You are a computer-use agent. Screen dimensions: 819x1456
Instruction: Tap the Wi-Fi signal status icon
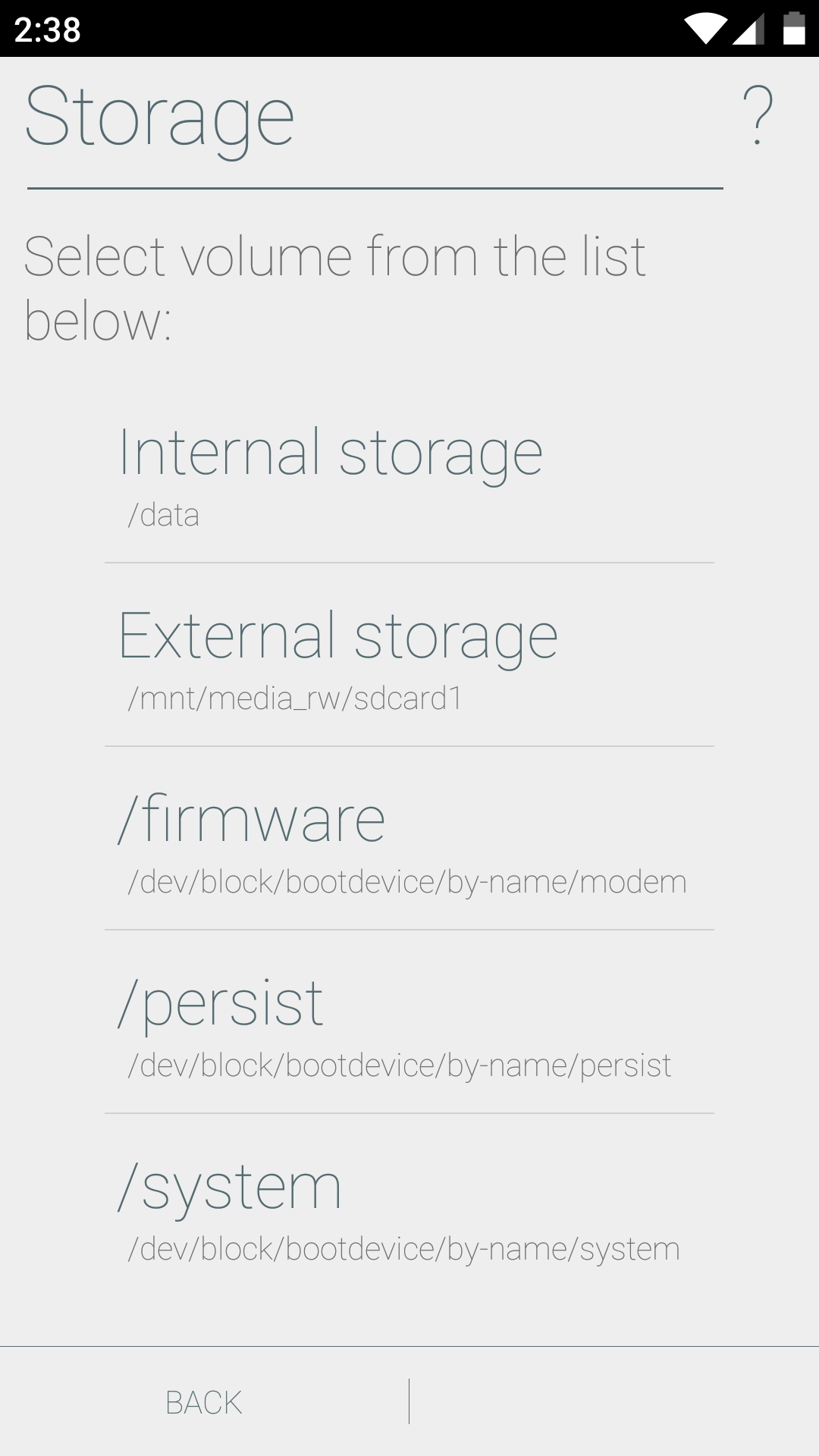click(705, 30)
